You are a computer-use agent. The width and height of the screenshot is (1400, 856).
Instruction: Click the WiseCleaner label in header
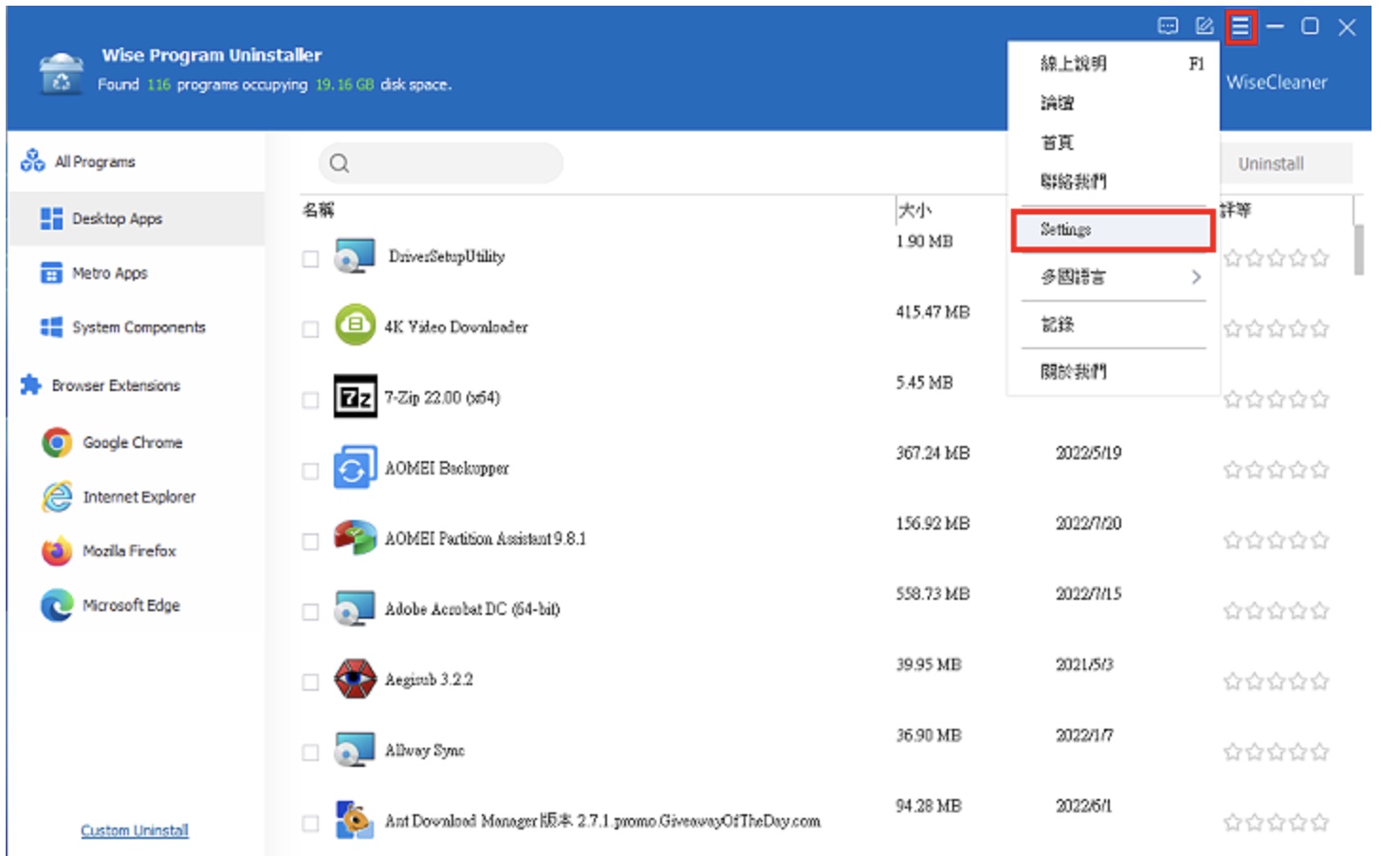click(x=1277, y=83)
